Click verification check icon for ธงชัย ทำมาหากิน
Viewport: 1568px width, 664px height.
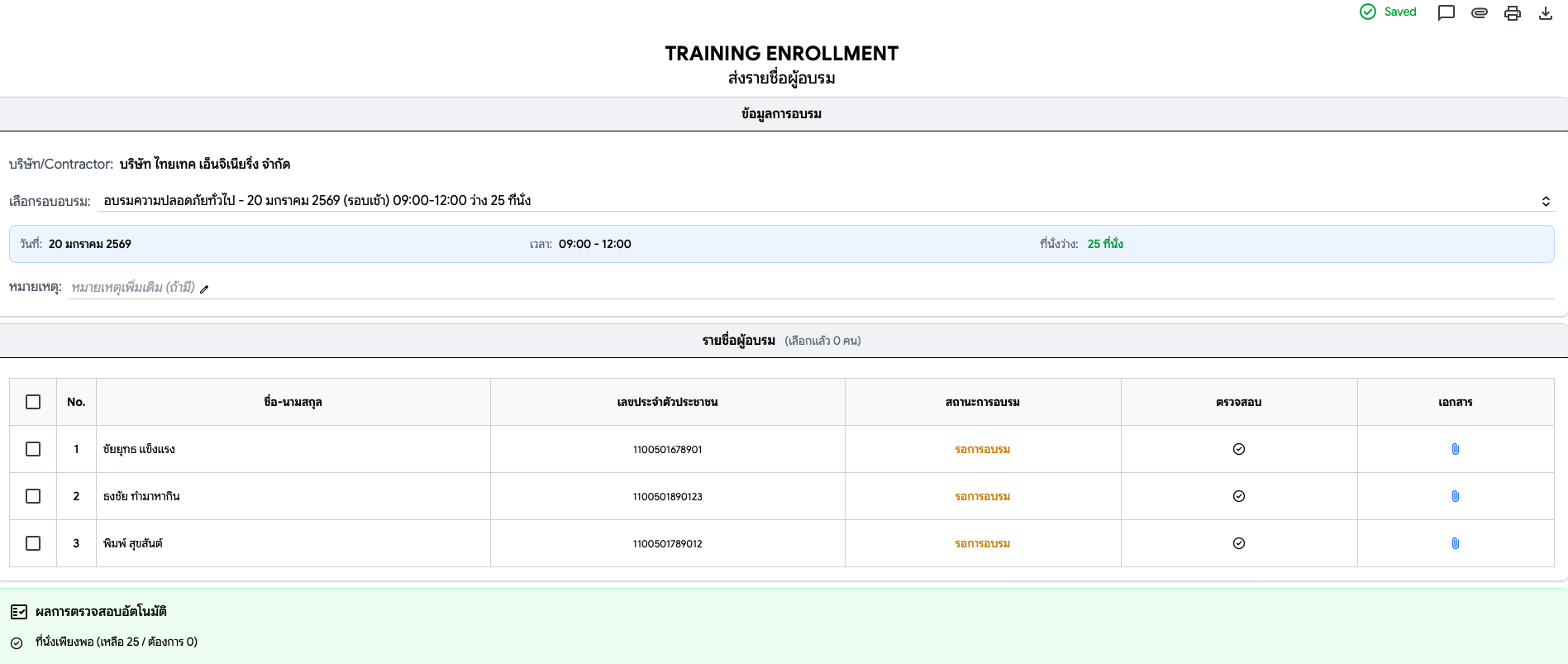pyautogui.click(x=1238, y=496)
